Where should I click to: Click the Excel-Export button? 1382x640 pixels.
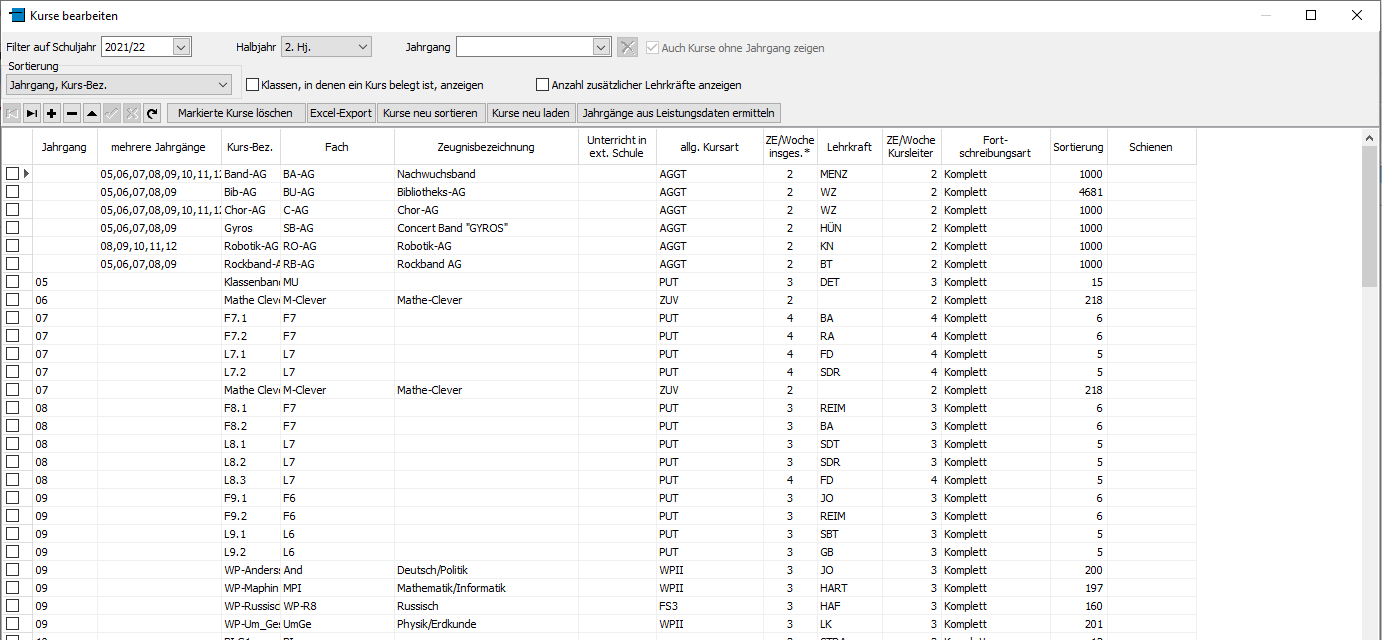[x=341, y=113]
